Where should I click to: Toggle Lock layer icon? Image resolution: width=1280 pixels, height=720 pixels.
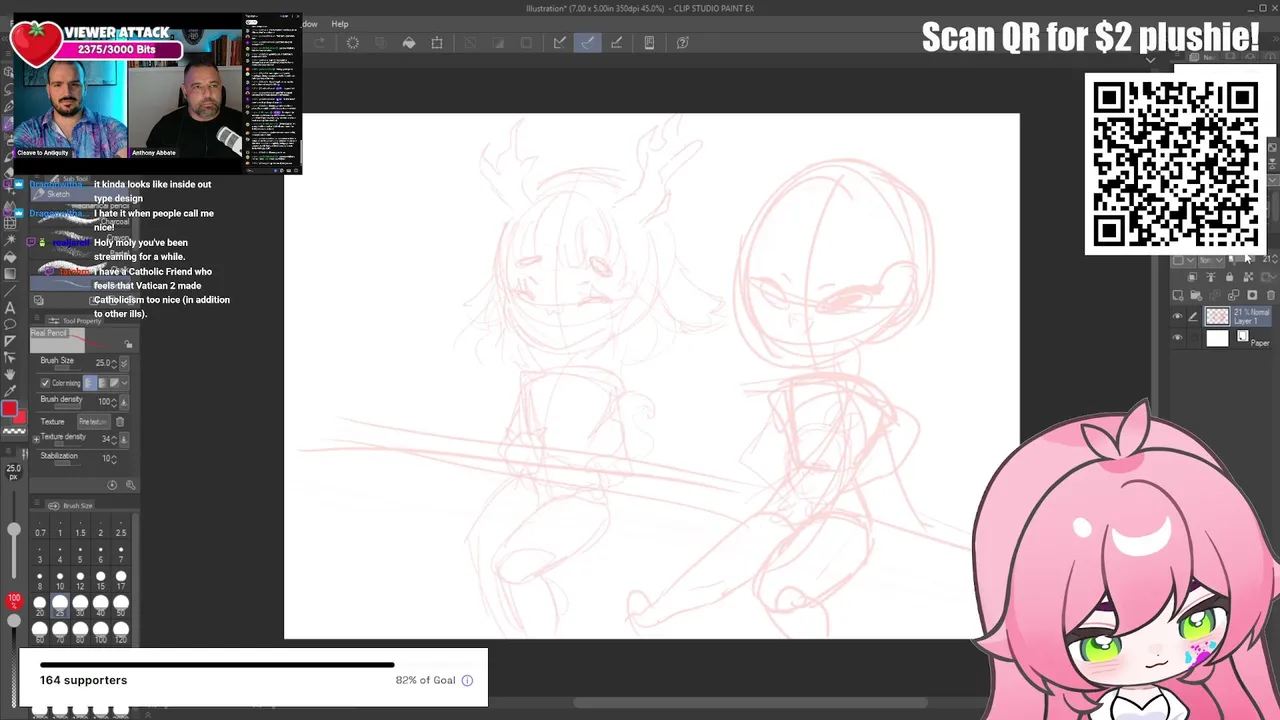[1229, 277]
